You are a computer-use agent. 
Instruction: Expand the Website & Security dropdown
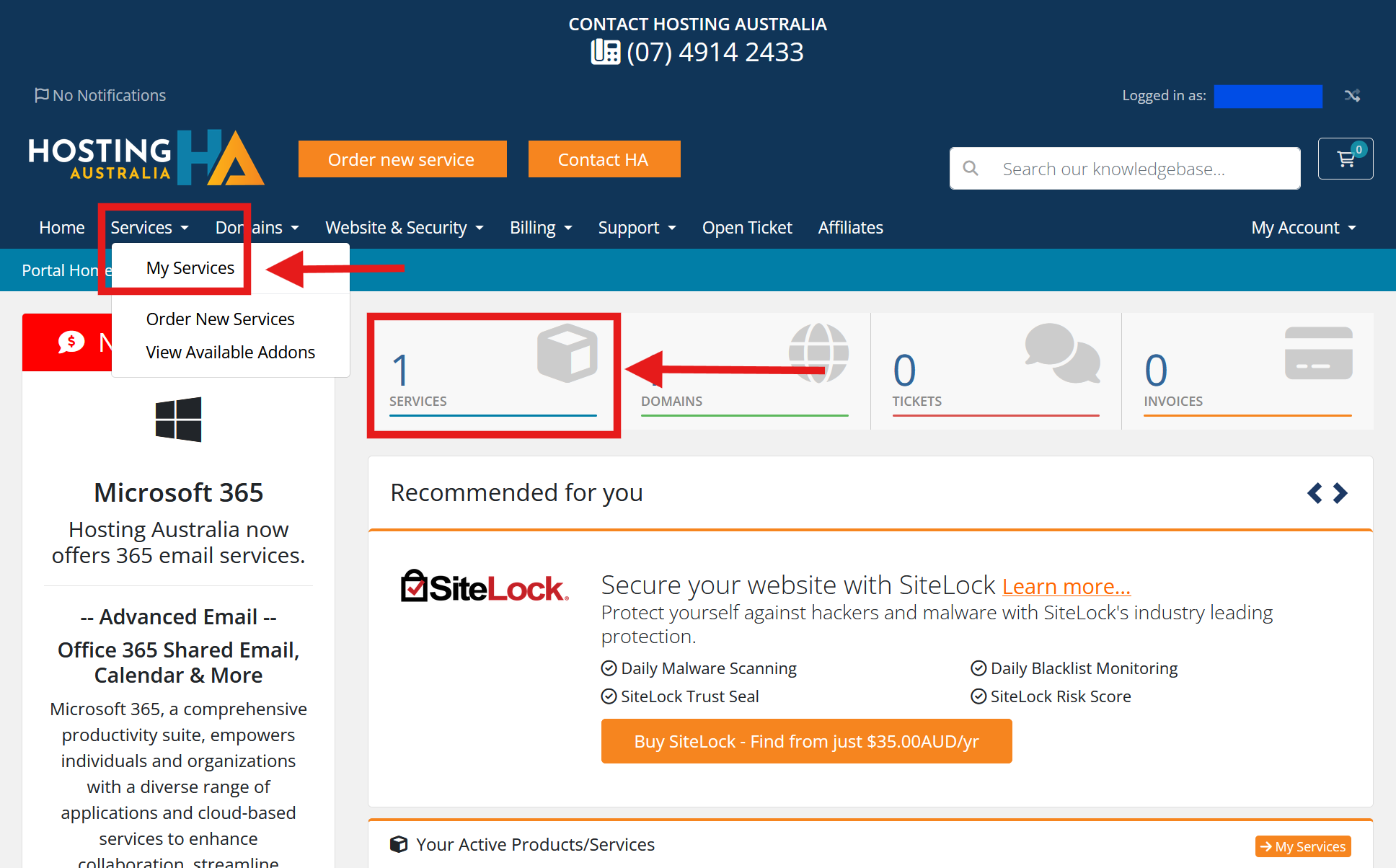click(404, 228)
